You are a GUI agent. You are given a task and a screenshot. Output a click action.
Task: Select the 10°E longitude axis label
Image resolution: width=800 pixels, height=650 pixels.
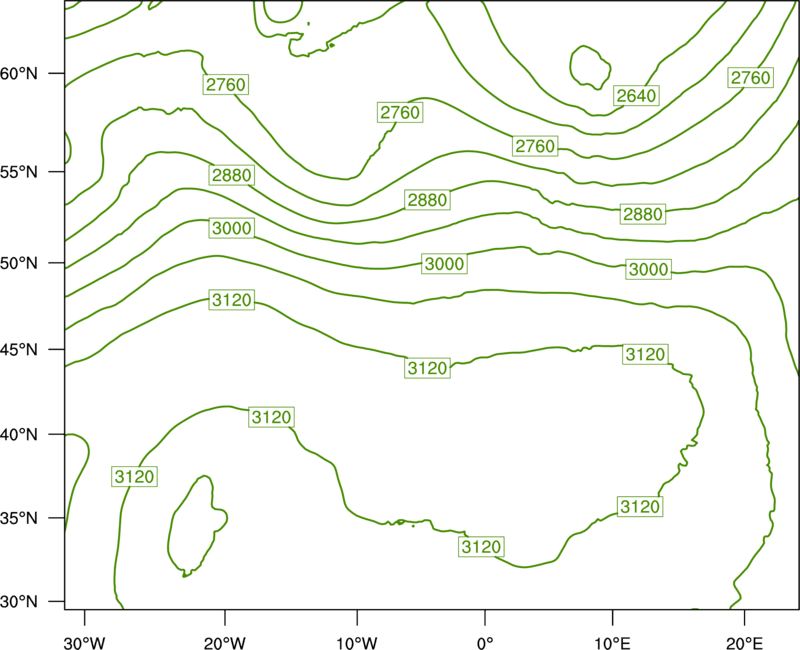point(612,643)
